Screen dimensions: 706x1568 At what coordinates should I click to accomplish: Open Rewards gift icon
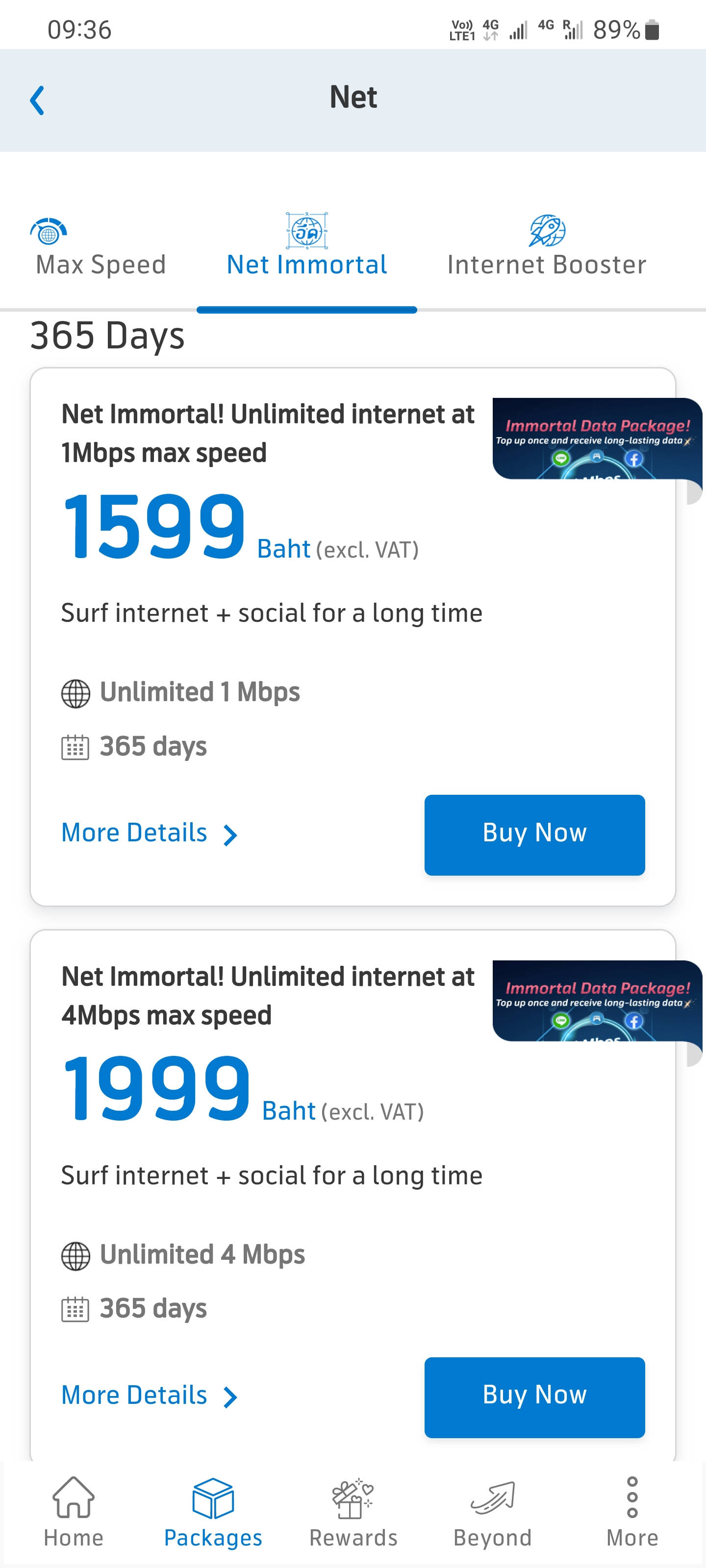353,1498
